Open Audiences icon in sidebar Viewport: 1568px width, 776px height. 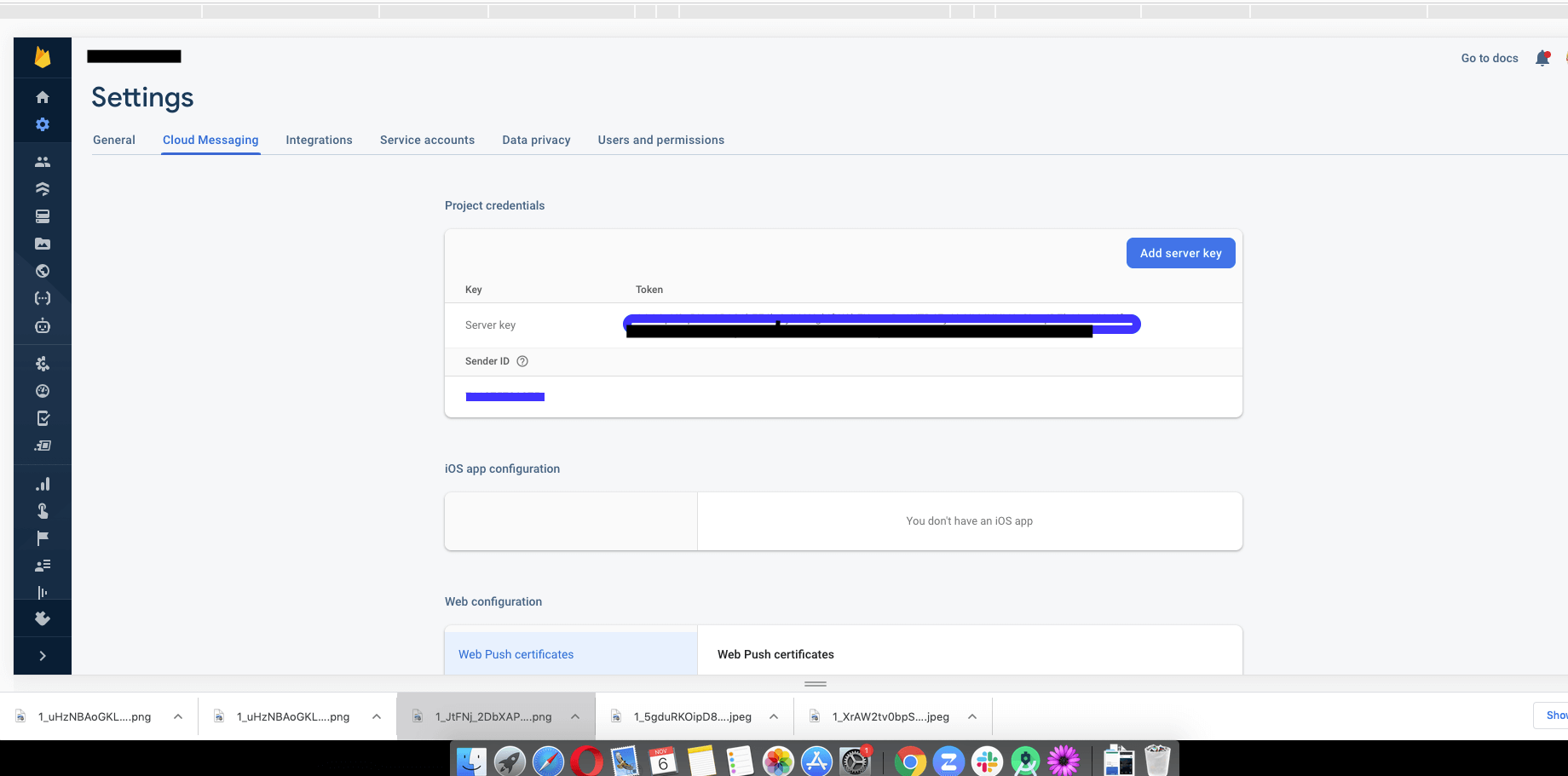click(43, 566)
